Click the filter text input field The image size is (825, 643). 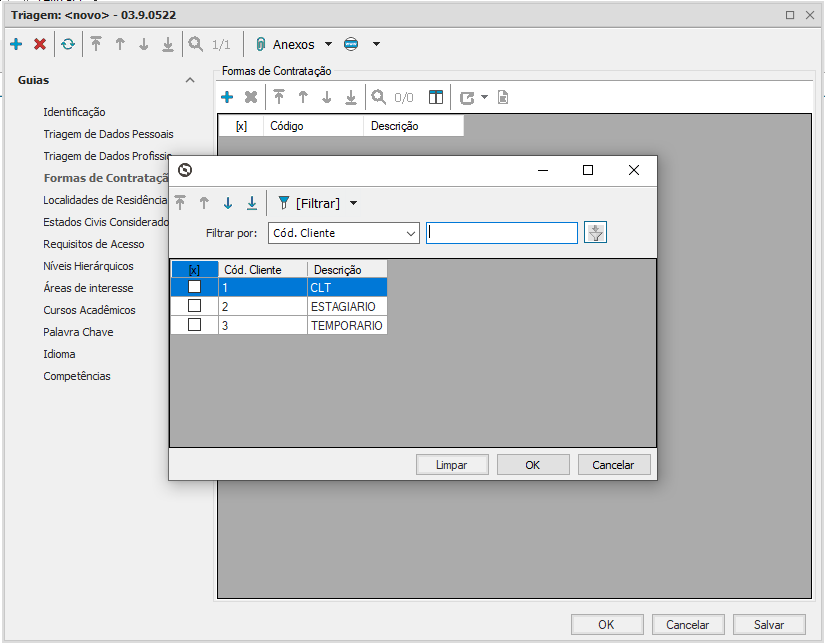point(502,233)
